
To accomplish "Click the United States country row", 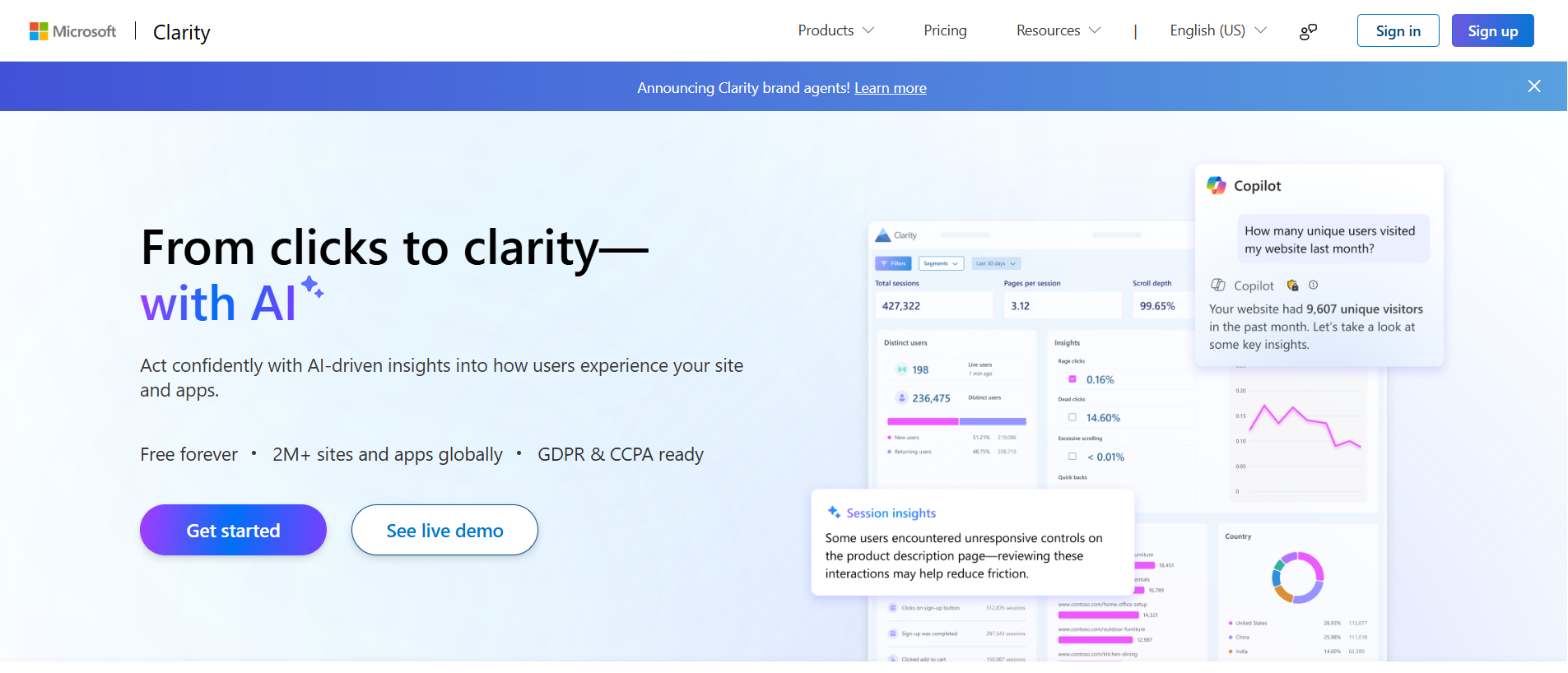I will (1297, 623).
